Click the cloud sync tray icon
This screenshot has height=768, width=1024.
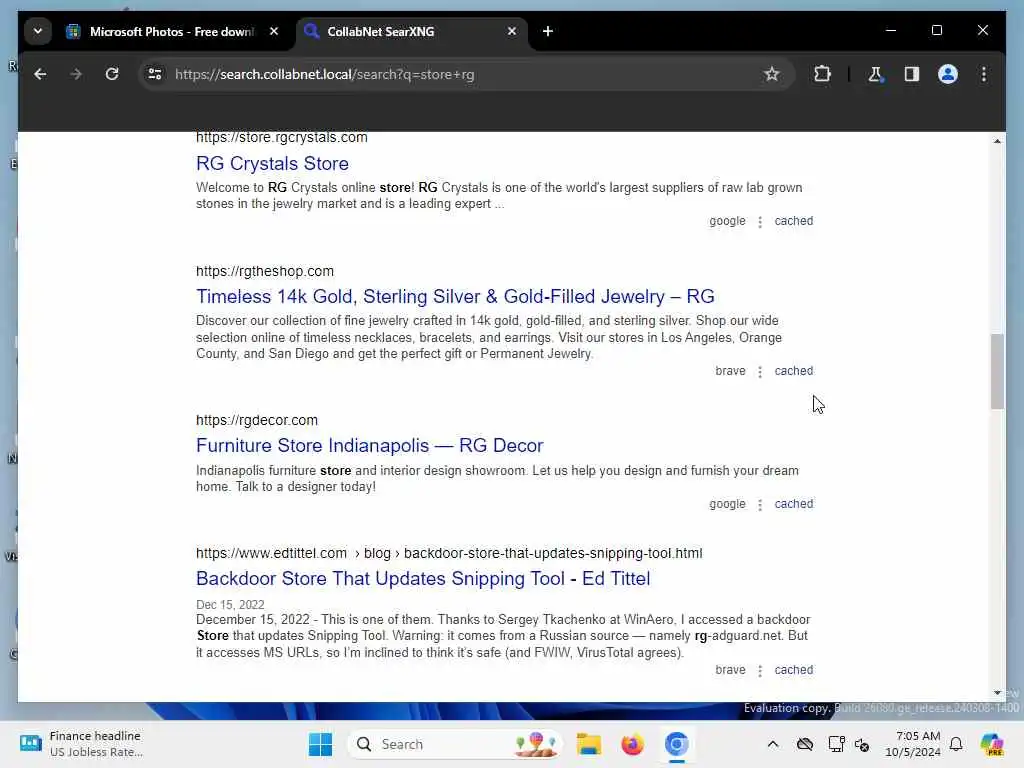[x=805, y=744]
